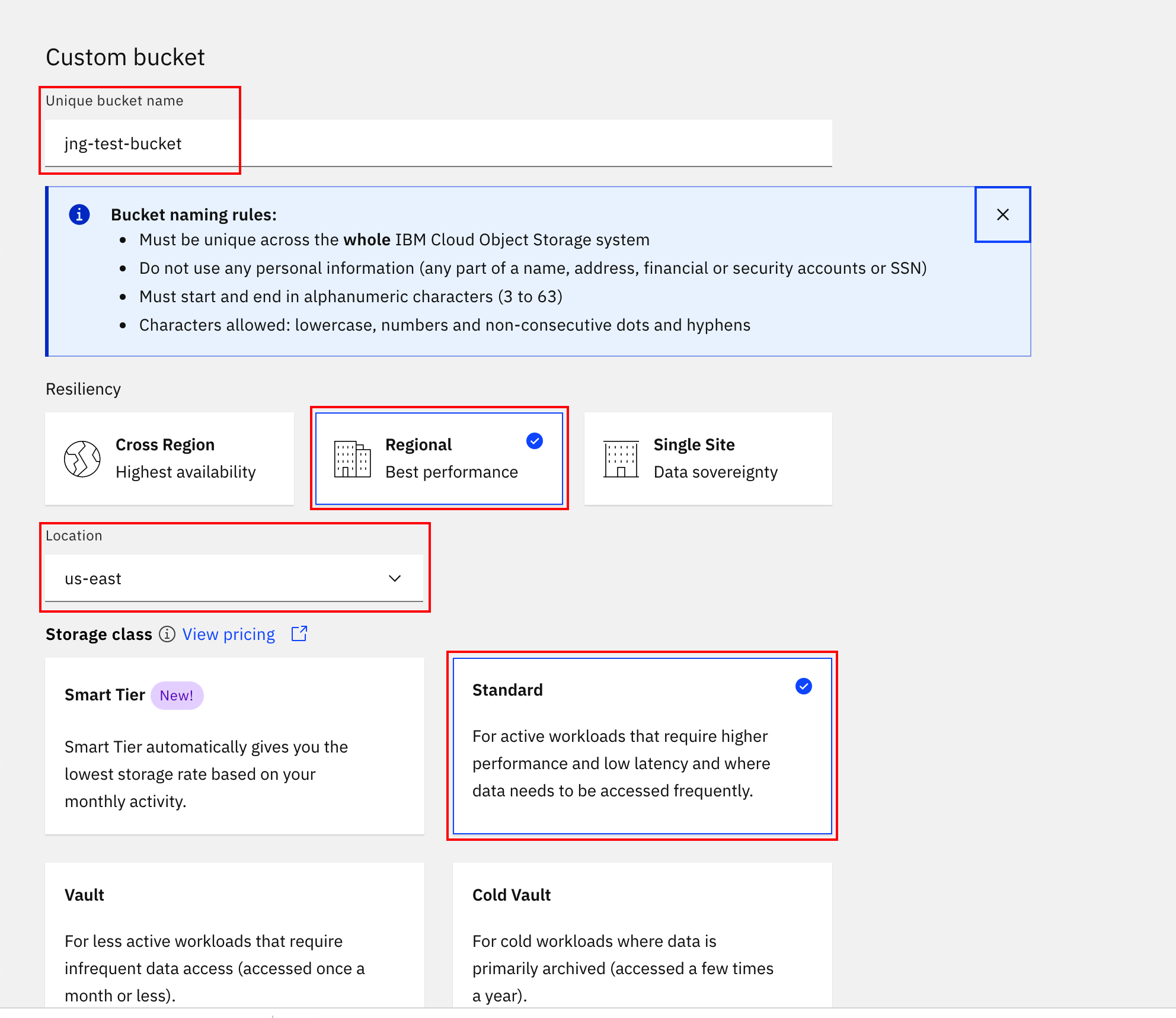Click the info icon in bucket naming rules
This screenshot has height=1018, width=1176.
tap(80, 212)
